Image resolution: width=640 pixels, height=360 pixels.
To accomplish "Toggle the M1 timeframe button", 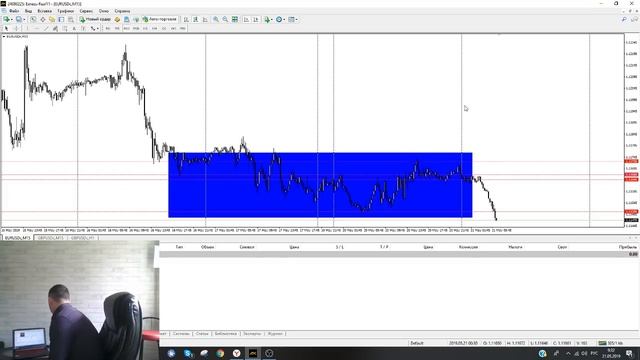I will [108, 29].
